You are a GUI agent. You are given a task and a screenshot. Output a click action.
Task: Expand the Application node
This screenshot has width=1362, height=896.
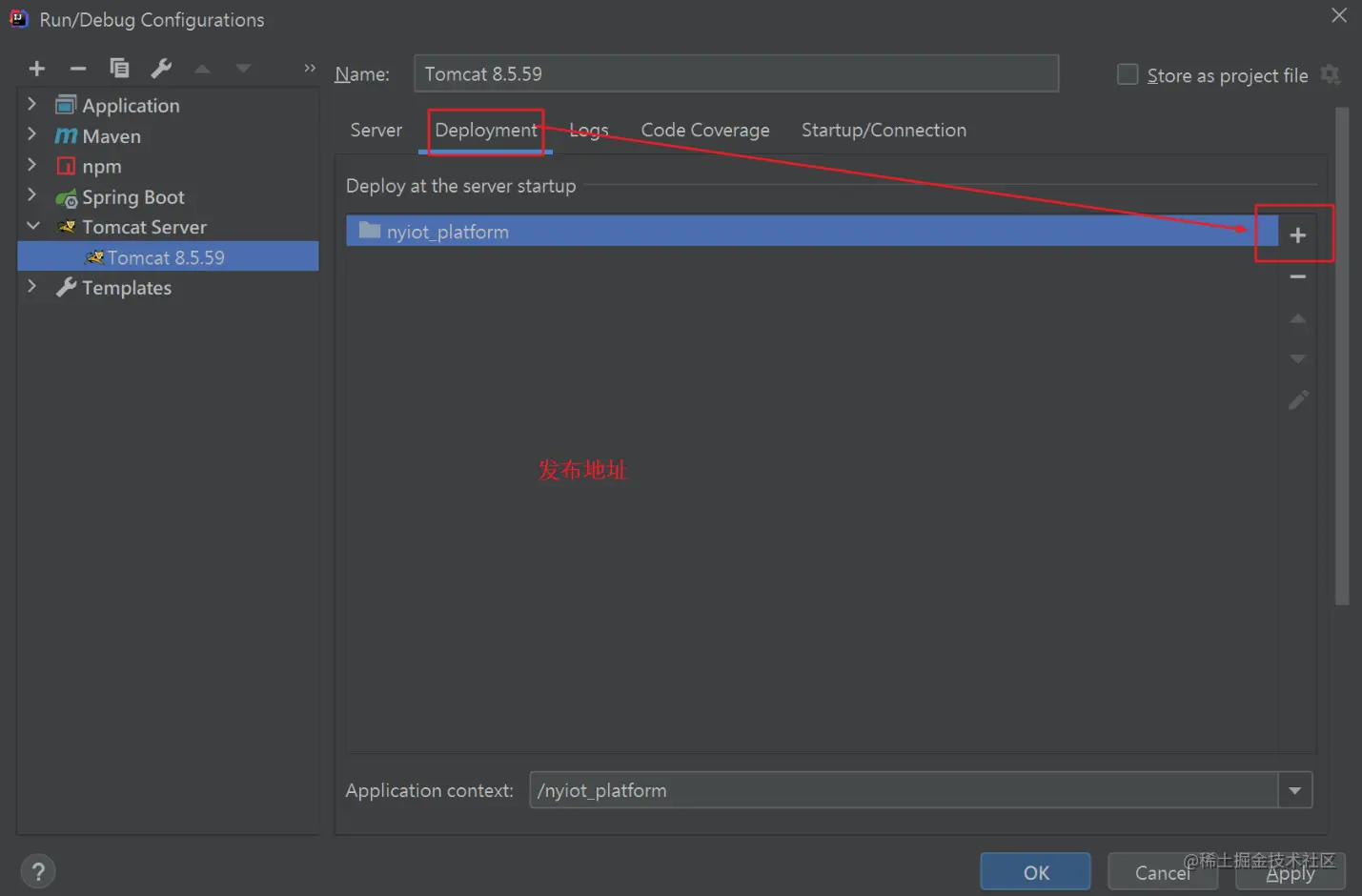click(32, 104)
